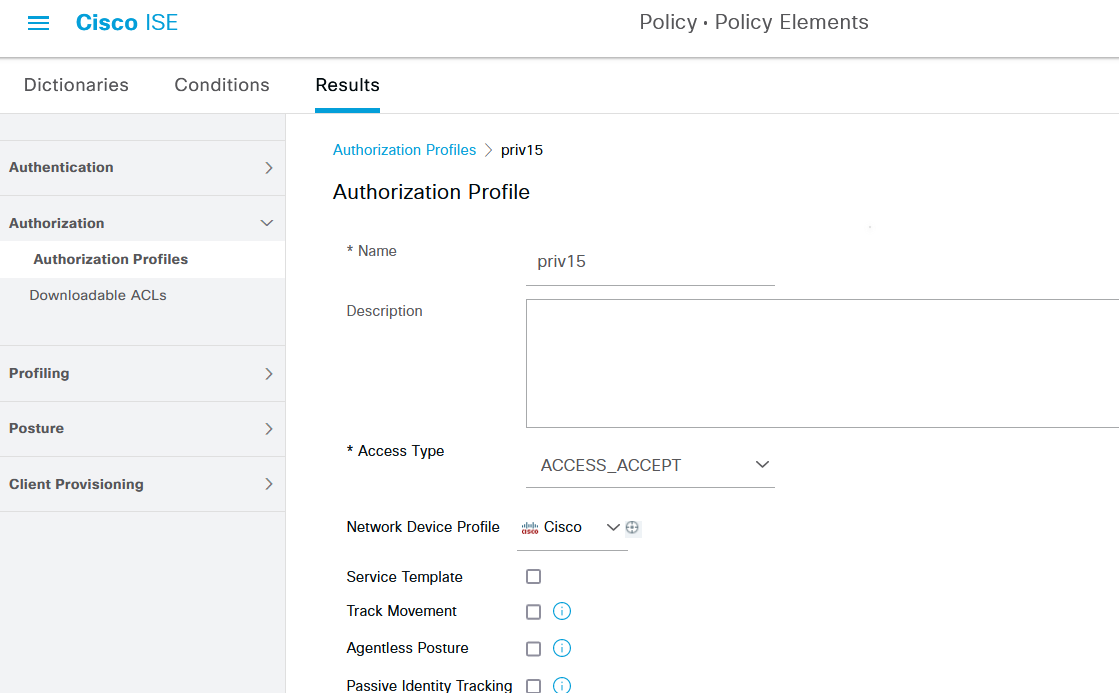Show info for Agentless Posture
The height and width of the screenshot is (693, 1119).
click(x=562, y=649)
